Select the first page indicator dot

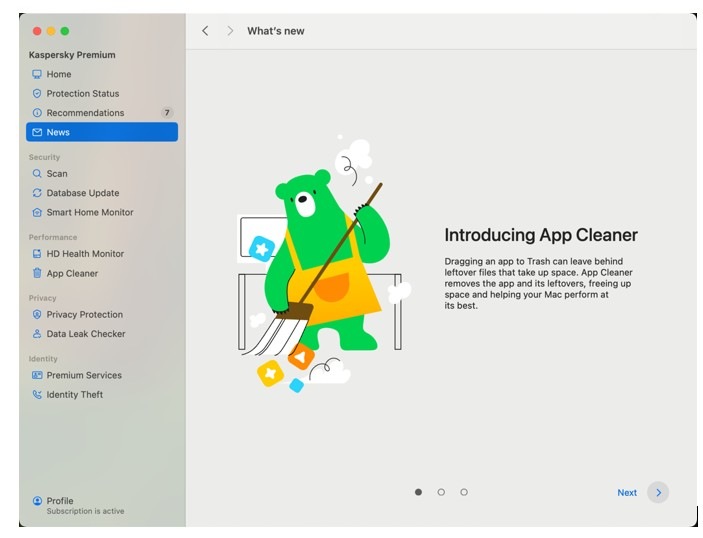click(418, 492)
